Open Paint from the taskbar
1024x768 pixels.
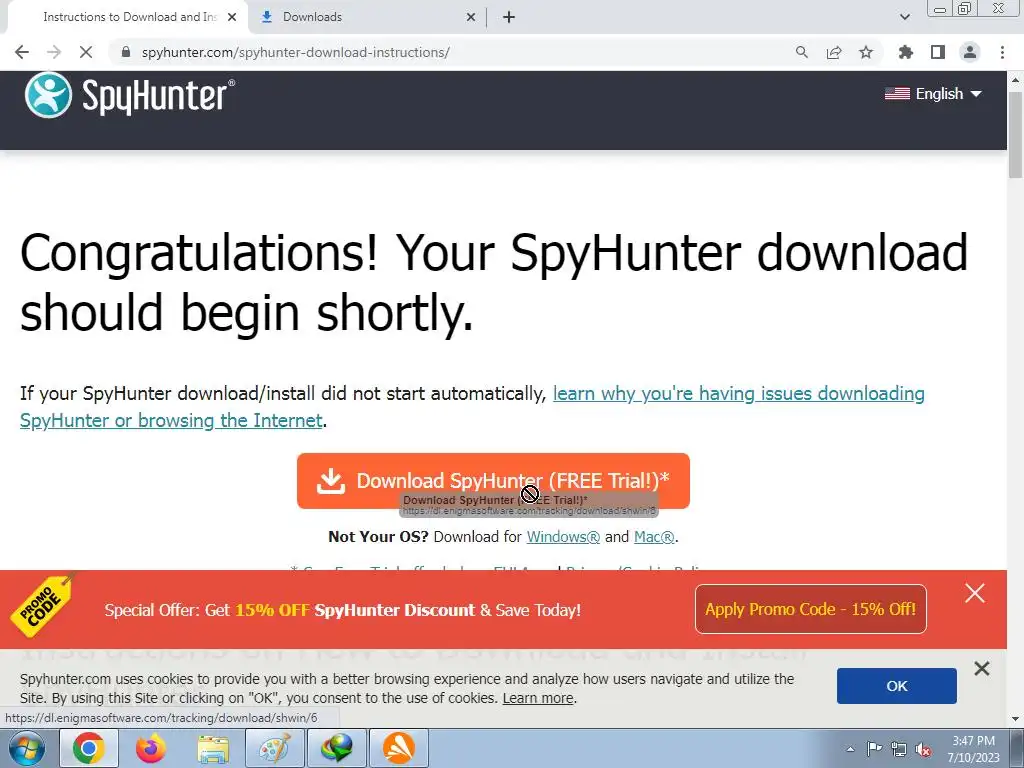pyautogui.click(x=275, y=748)
